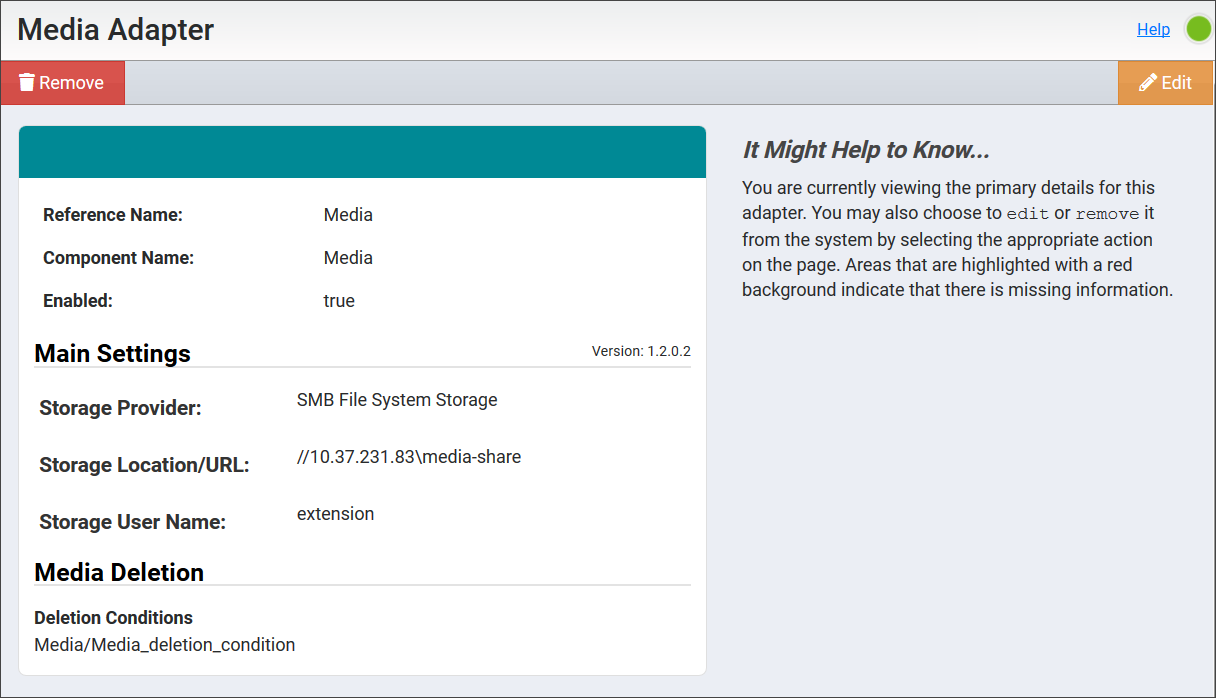Select the Storage Provider value SMB File System Storage

(x=397, y=399)
